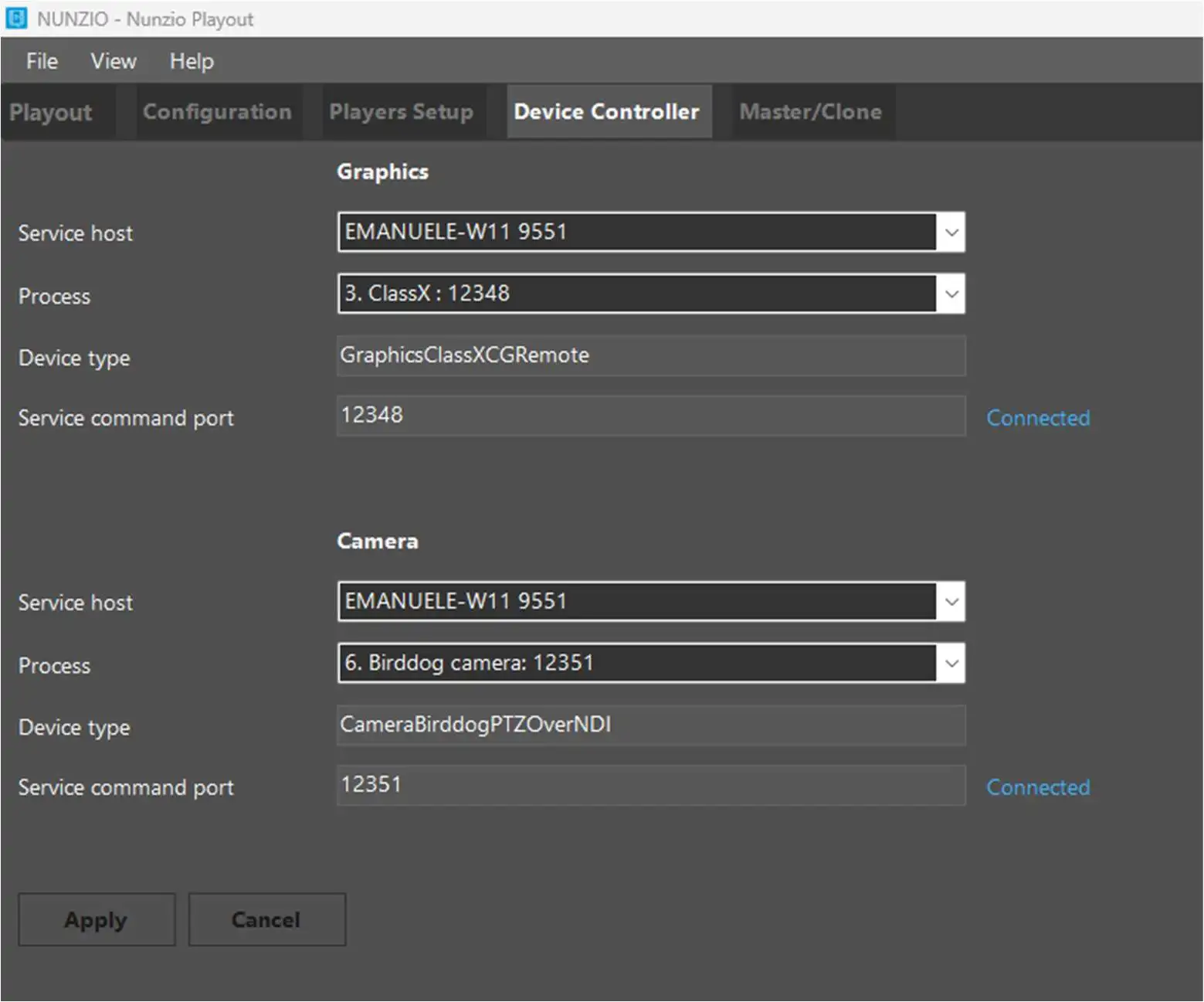The height and width of the screenshot is (1002, 1204).
Task: Open the Help menu
Action: (x=192, y=61)
